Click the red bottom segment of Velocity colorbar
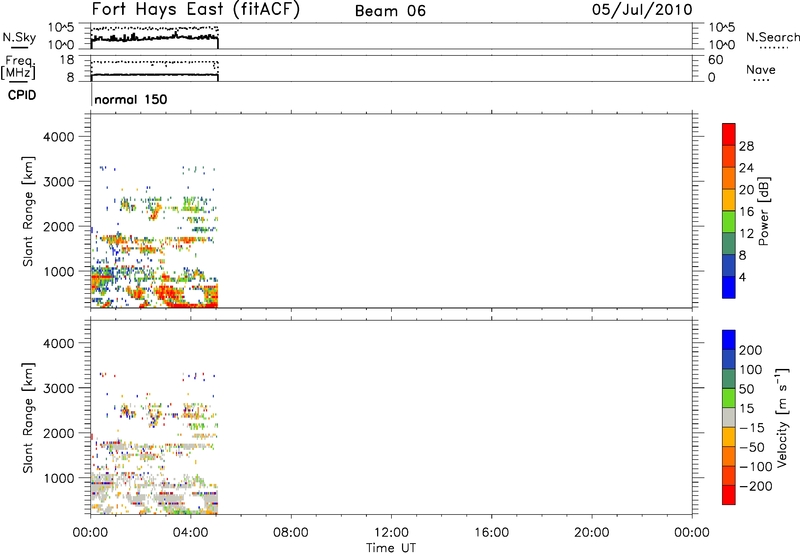 point(729,495)
